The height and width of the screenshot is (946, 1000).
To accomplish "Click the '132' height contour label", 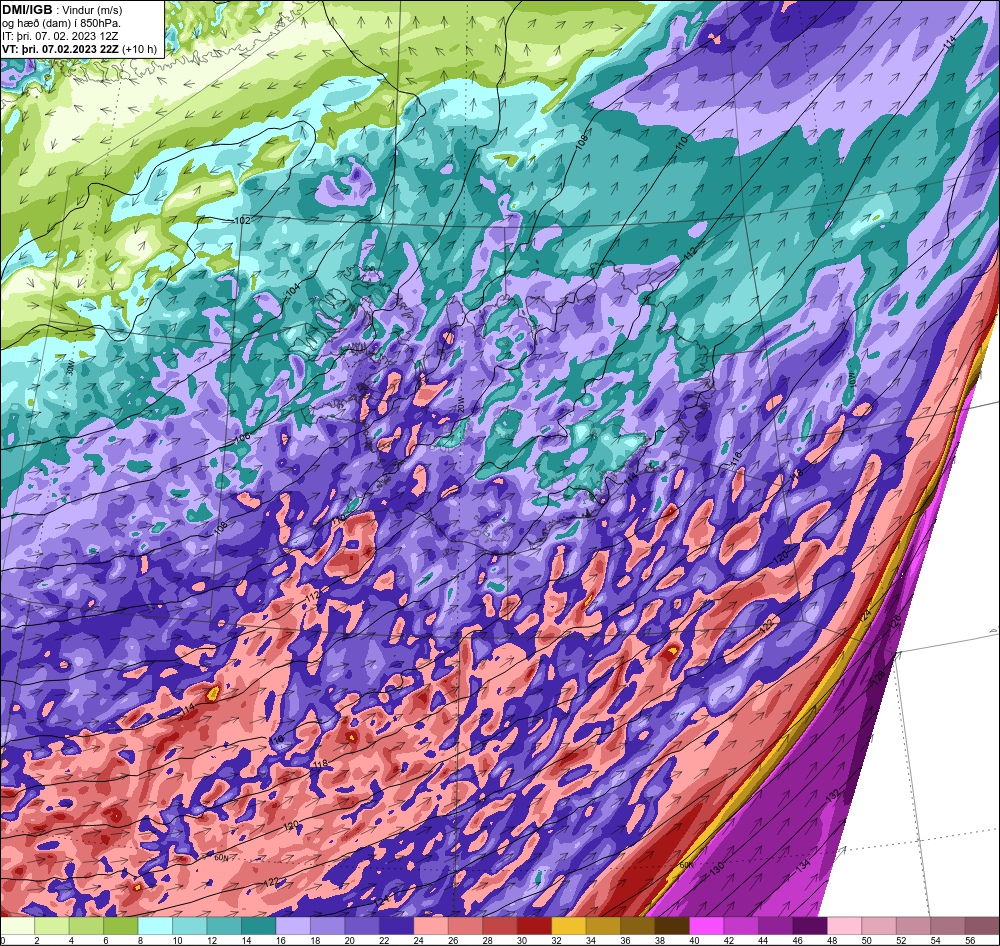I will point(832,796).
